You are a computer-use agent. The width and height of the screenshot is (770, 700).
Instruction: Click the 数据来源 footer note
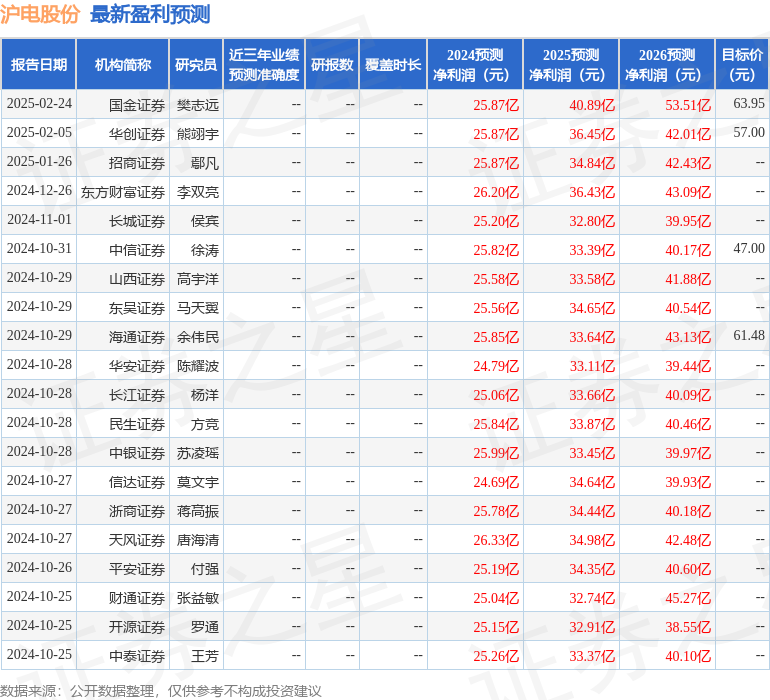point(161,691)
